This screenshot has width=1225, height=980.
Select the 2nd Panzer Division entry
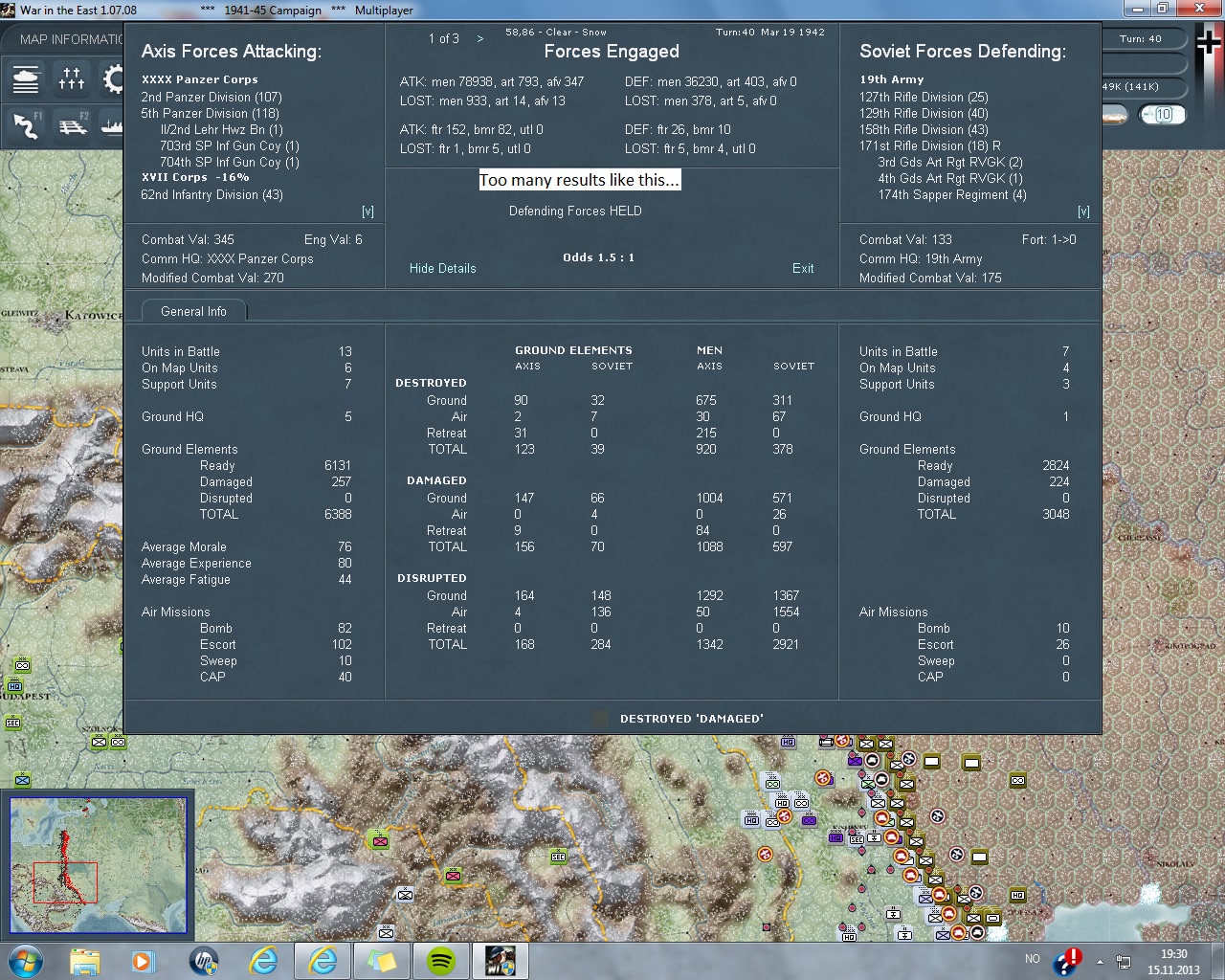tap(212, 97)
